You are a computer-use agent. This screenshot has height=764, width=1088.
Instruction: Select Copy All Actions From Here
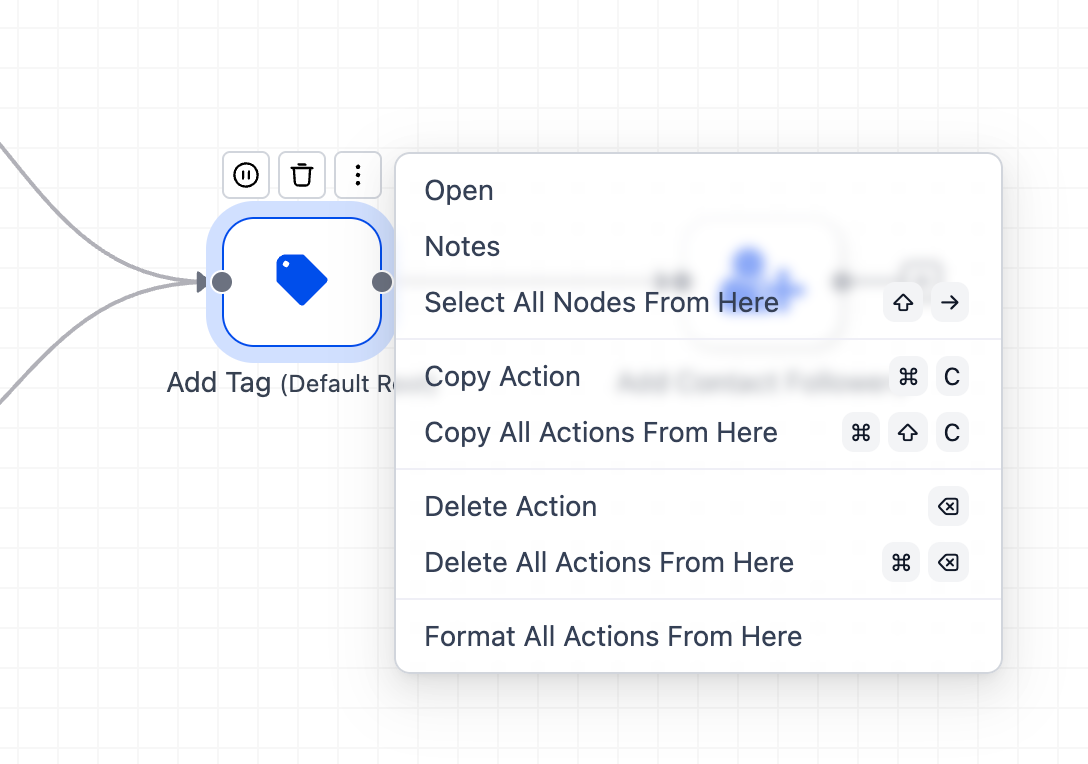600,433
